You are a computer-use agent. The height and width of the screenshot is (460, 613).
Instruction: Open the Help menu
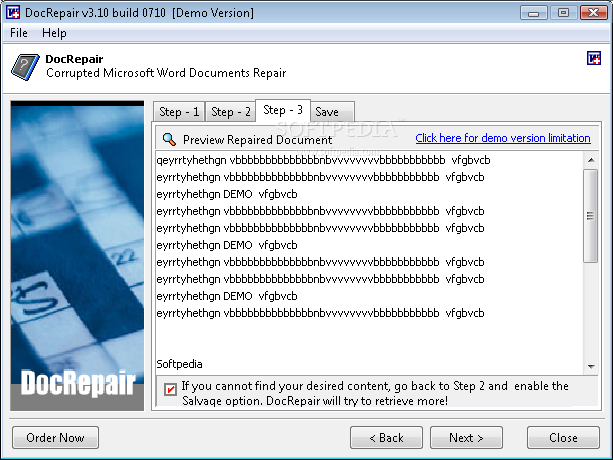(54, 33)
